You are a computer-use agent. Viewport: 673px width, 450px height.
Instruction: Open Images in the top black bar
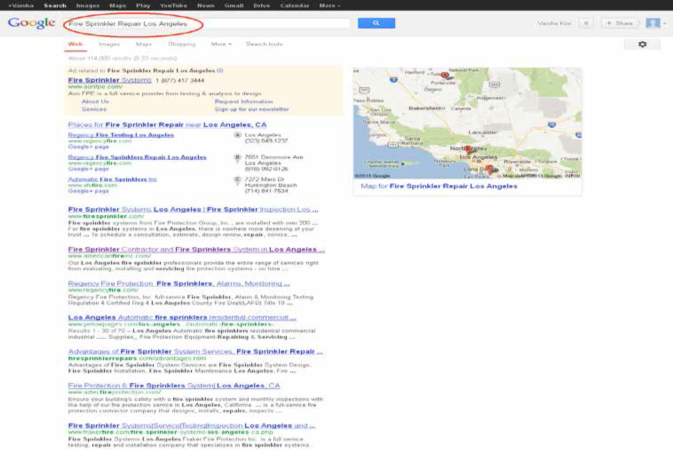point(88,6)
